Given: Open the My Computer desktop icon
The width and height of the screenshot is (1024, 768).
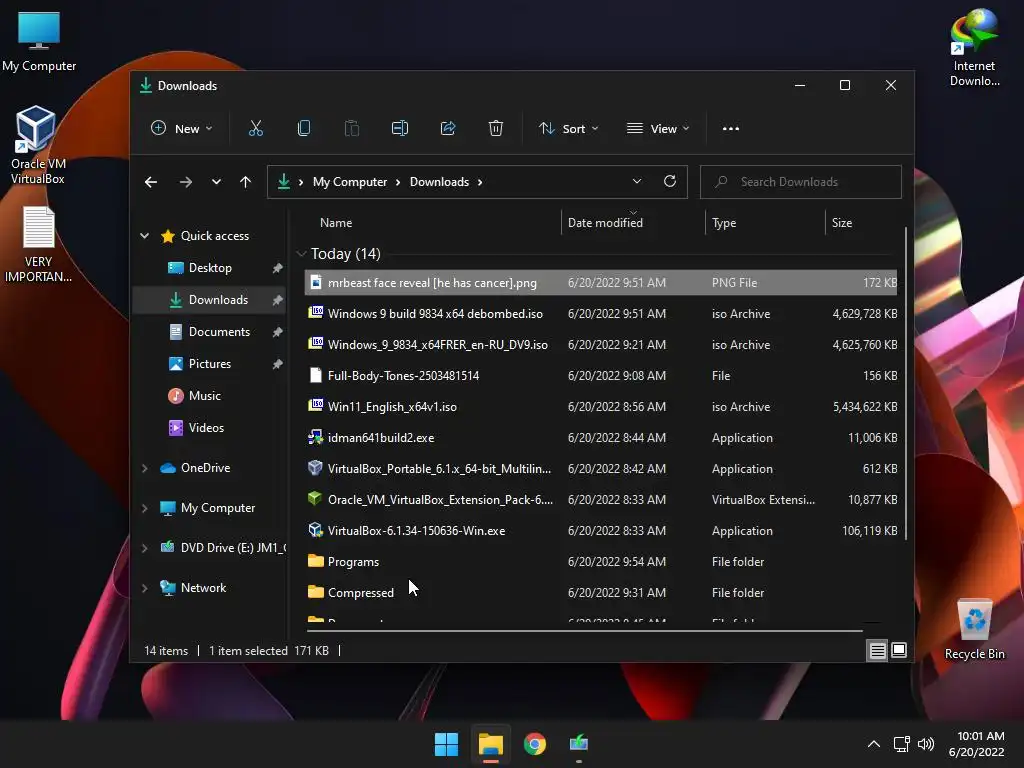Looking at the screenshot, I should click(x=39, y=42).
